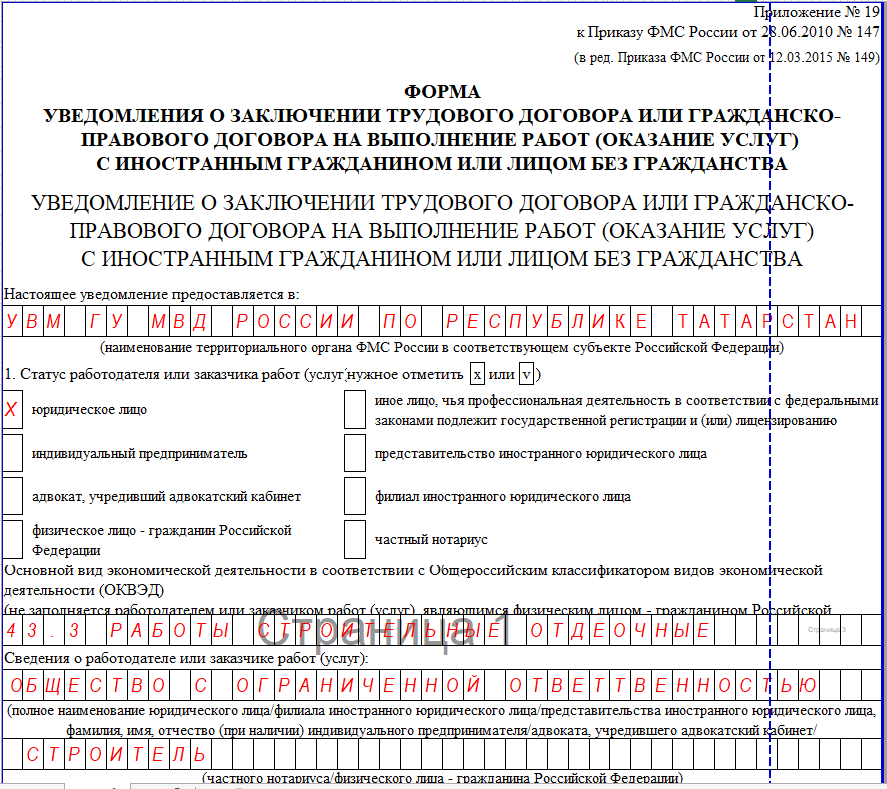The height and width of the screenshot is (789, 887).
Task: Check the 'индивидуальный предприниматель' box
Action: pos(12,452)
